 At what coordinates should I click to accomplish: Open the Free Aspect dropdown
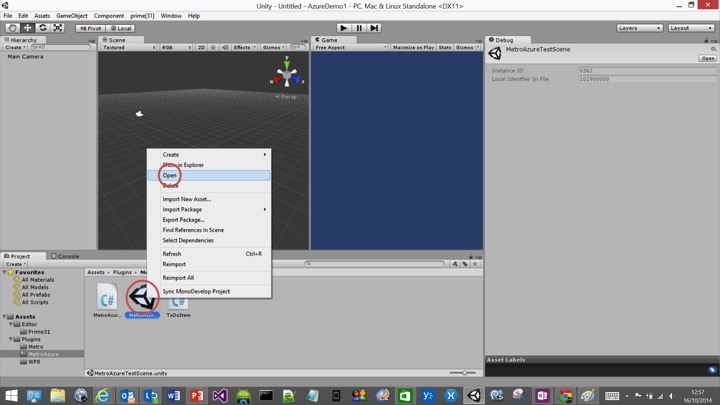[351, 47]
